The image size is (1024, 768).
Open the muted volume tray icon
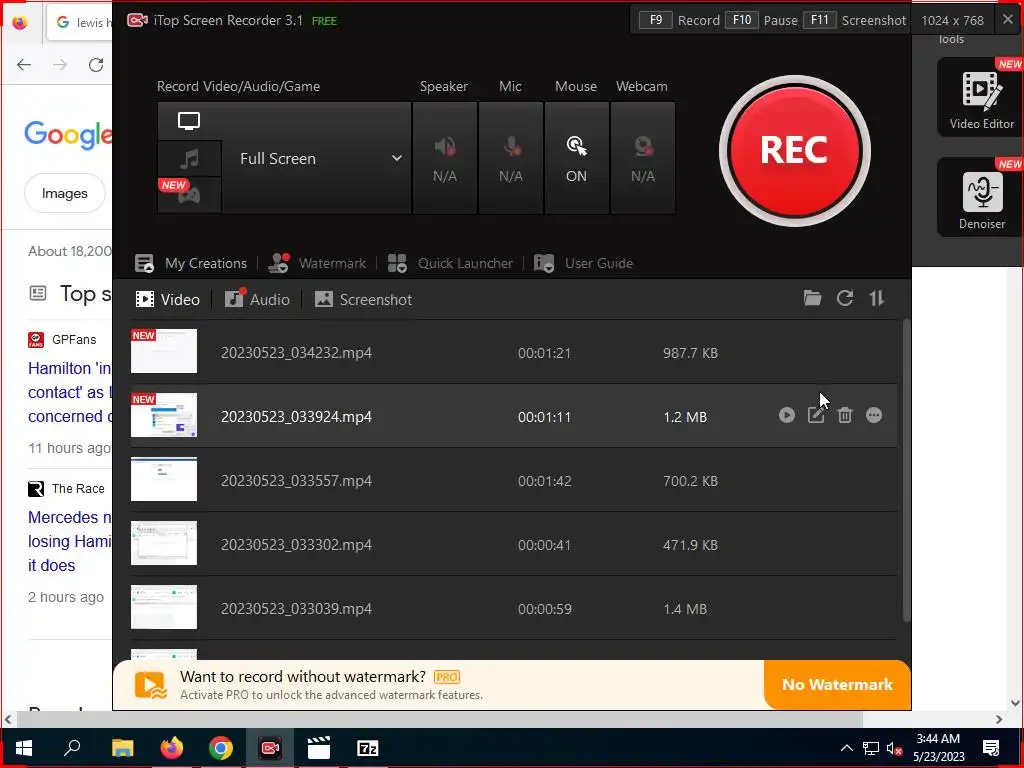pos(894,748)
